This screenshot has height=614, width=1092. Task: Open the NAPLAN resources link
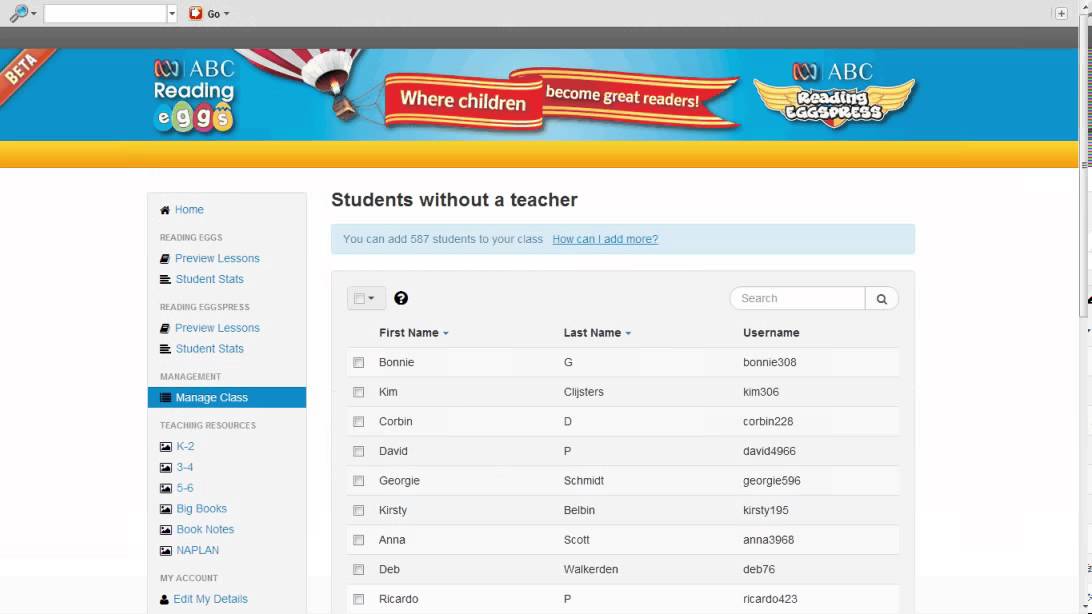[x=197, y=550]
